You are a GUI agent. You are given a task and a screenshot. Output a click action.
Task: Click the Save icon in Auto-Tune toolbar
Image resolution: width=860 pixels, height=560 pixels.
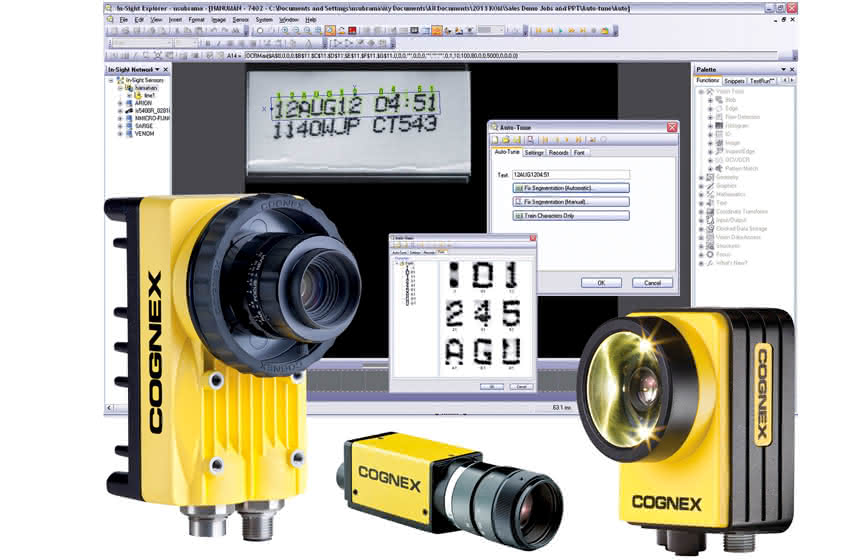(517, 140)
